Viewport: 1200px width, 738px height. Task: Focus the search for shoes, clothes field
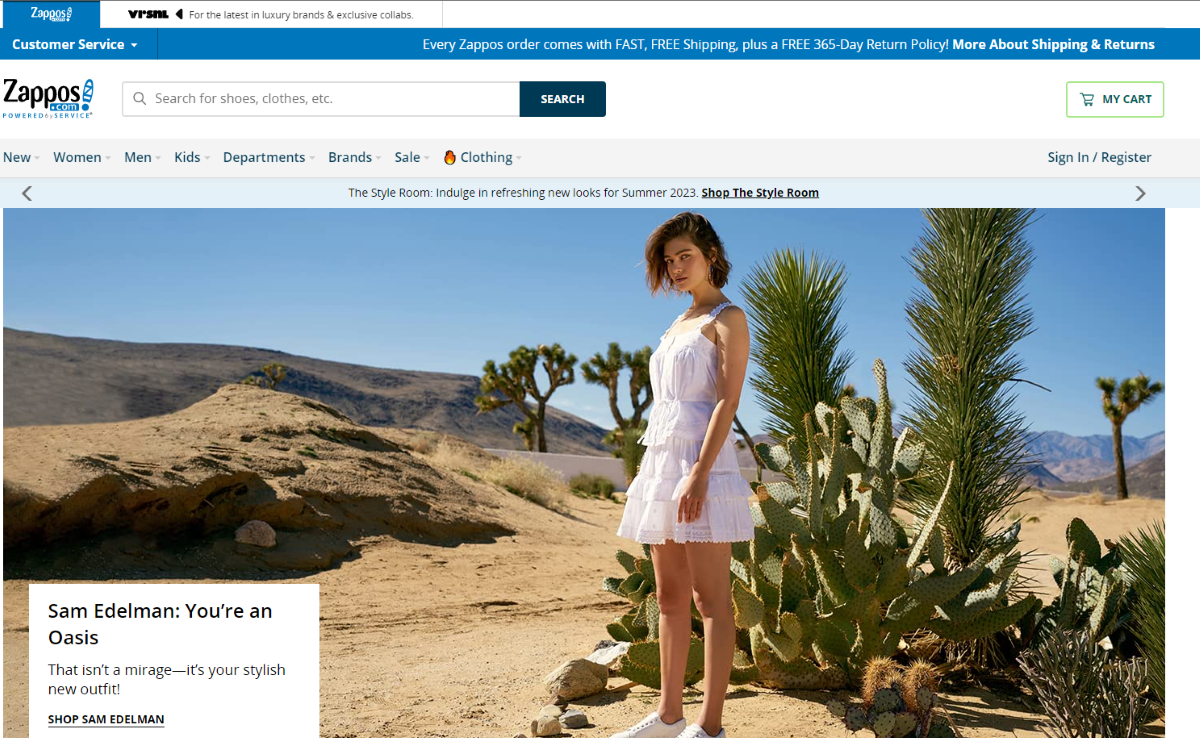pyautogui.click(x=321, y=99)
